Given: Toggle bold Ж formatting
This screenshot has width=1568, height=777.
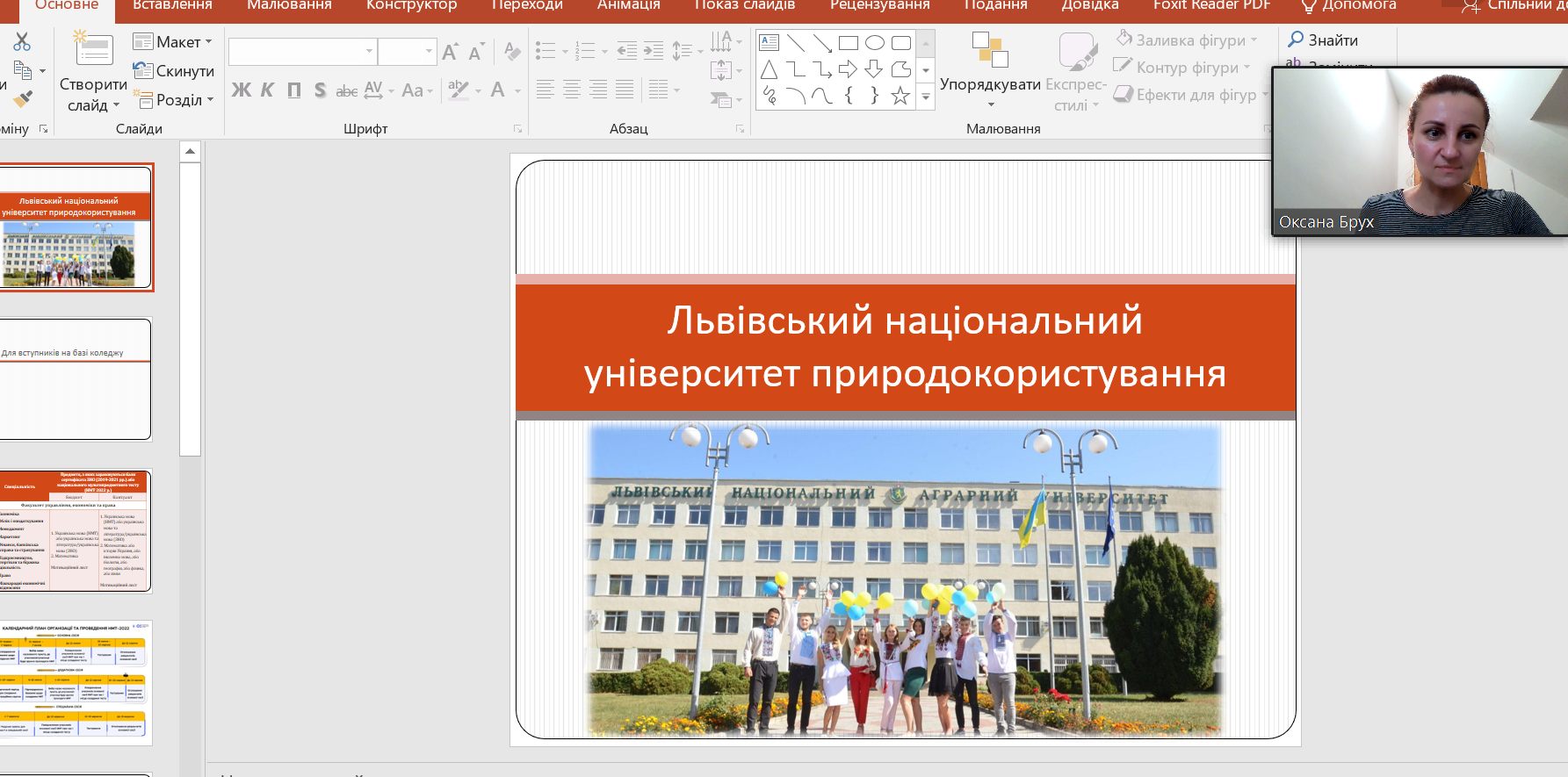Looking at the screenshot, I should [241, 90].
